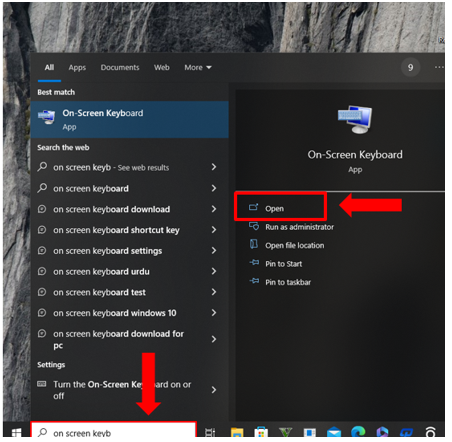Image resolution: width=452 pixels, height=442 pixels.
Task: Click chat-search icon beside 'on screen keyboard test'
Action: coord(42,292)
